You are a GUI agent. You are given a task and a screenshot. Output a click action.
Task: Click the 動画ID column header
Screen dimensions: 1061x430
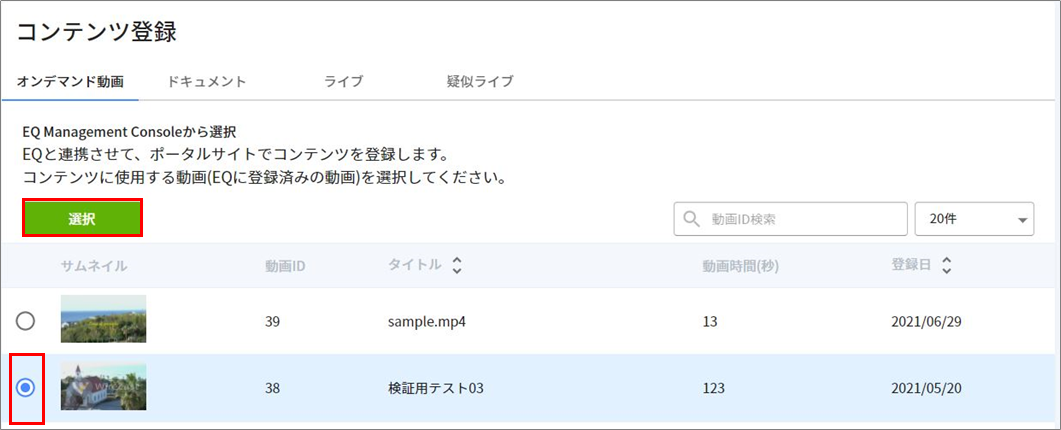286,266
